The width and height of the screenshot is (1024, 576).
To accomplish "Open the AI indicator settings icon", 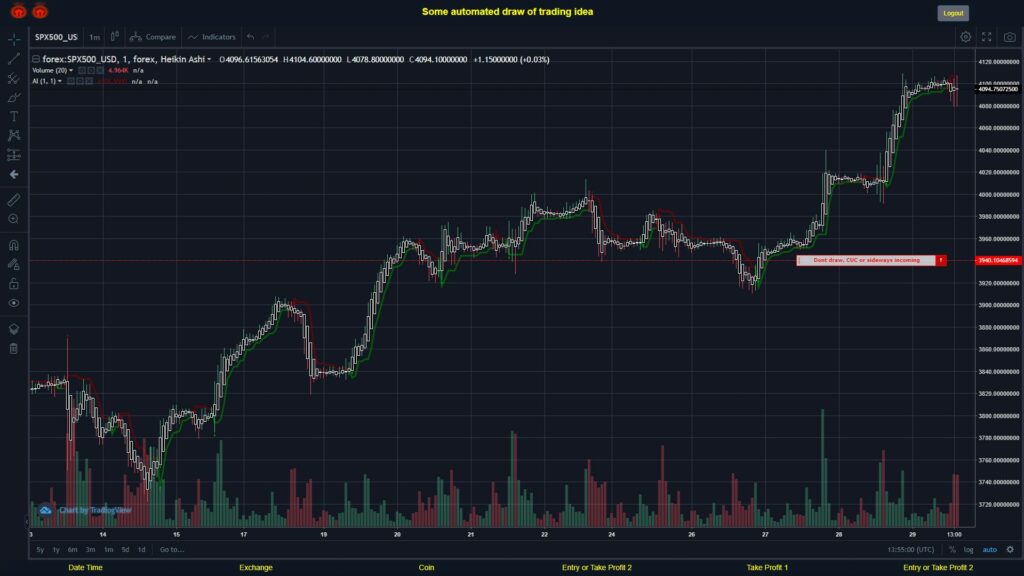I will click(80, 82).
